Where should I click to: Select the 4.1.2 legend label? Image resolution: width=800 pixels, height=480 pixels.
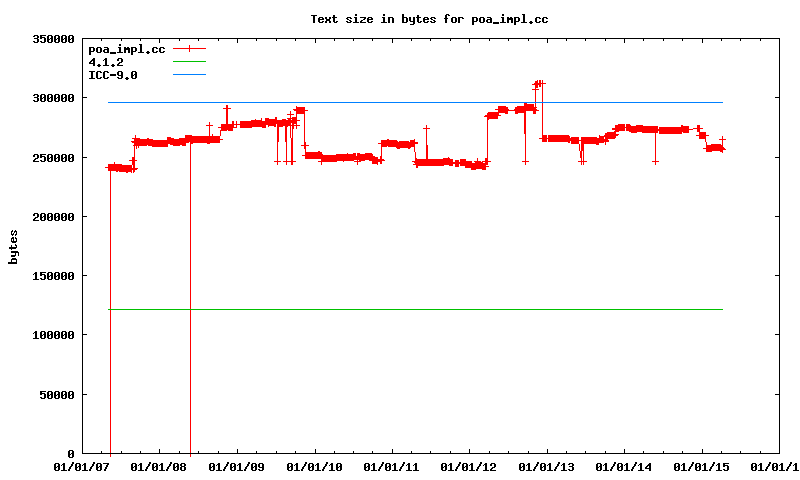click(x=106, y=62)
